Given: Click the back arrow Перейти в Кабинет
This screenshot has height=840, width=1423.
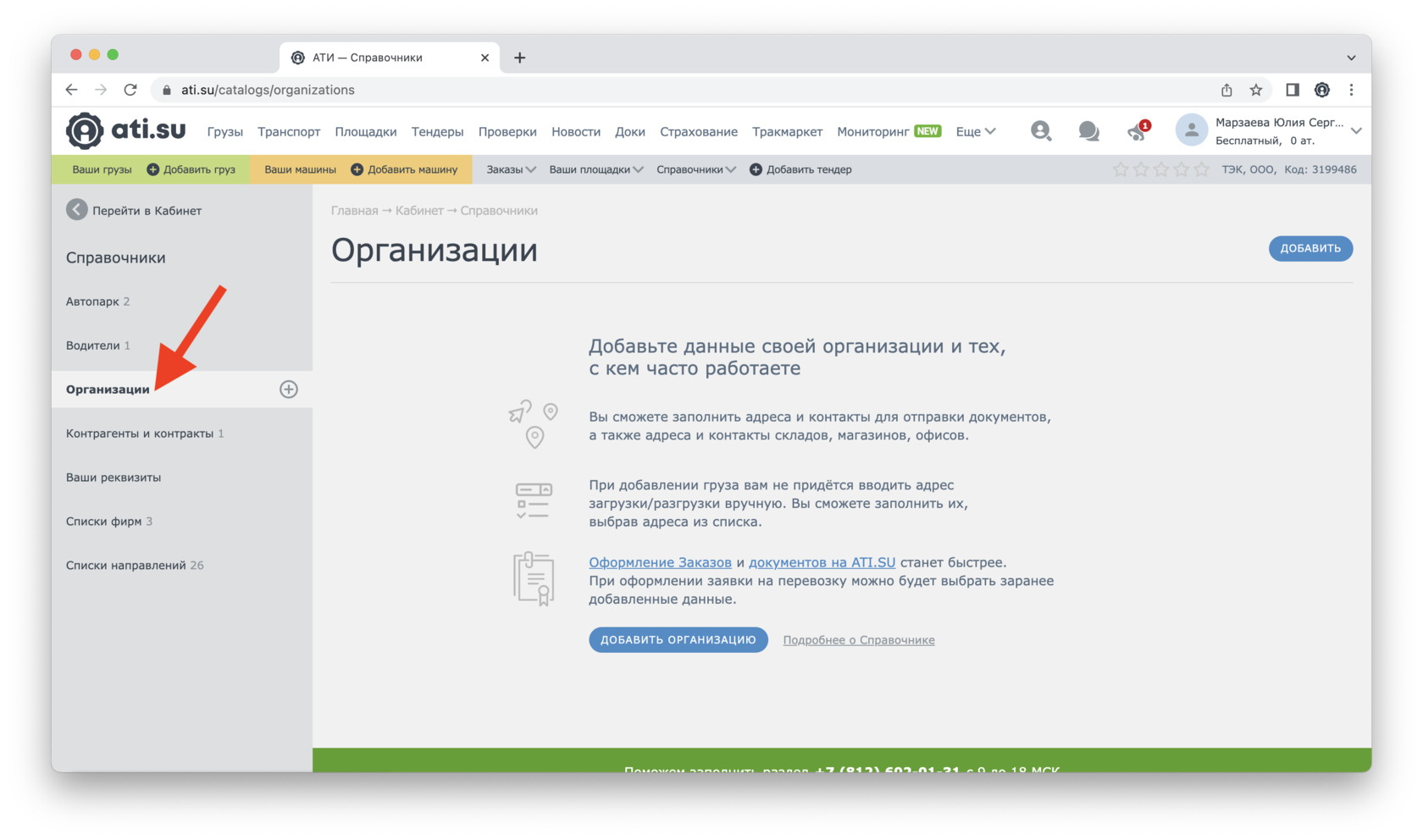Looking at the screenshot, I should tap(77, 210).
